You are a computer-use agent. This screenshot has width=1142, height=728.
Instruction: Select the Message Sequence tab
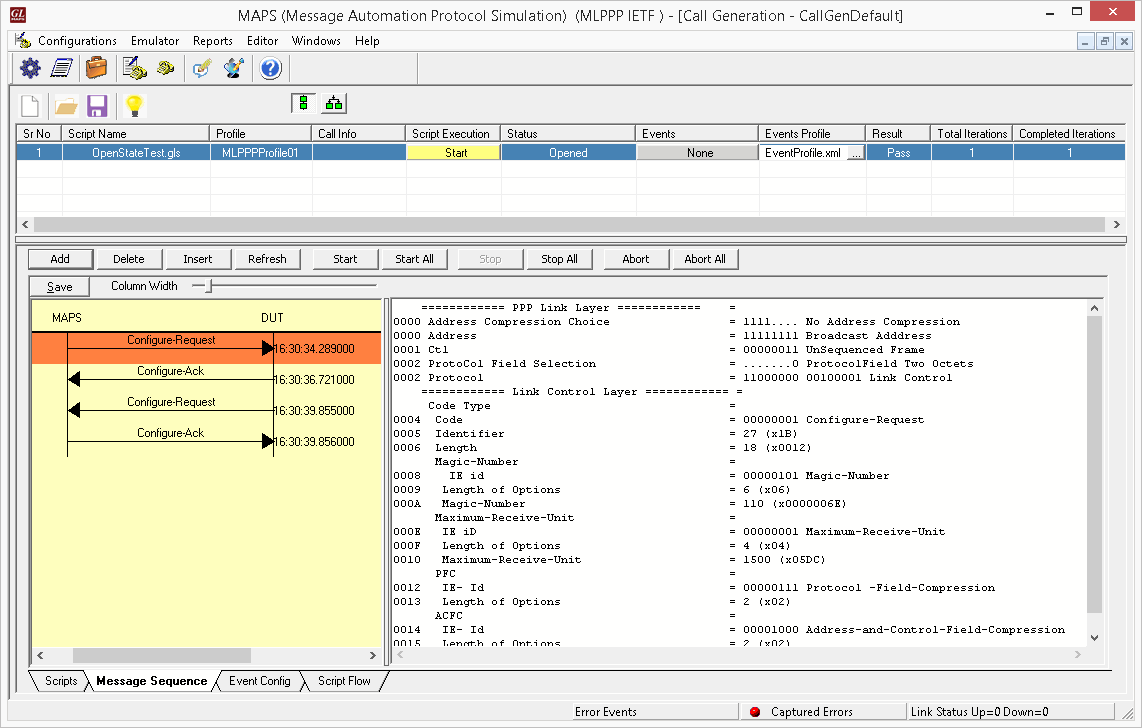point(151,681)
